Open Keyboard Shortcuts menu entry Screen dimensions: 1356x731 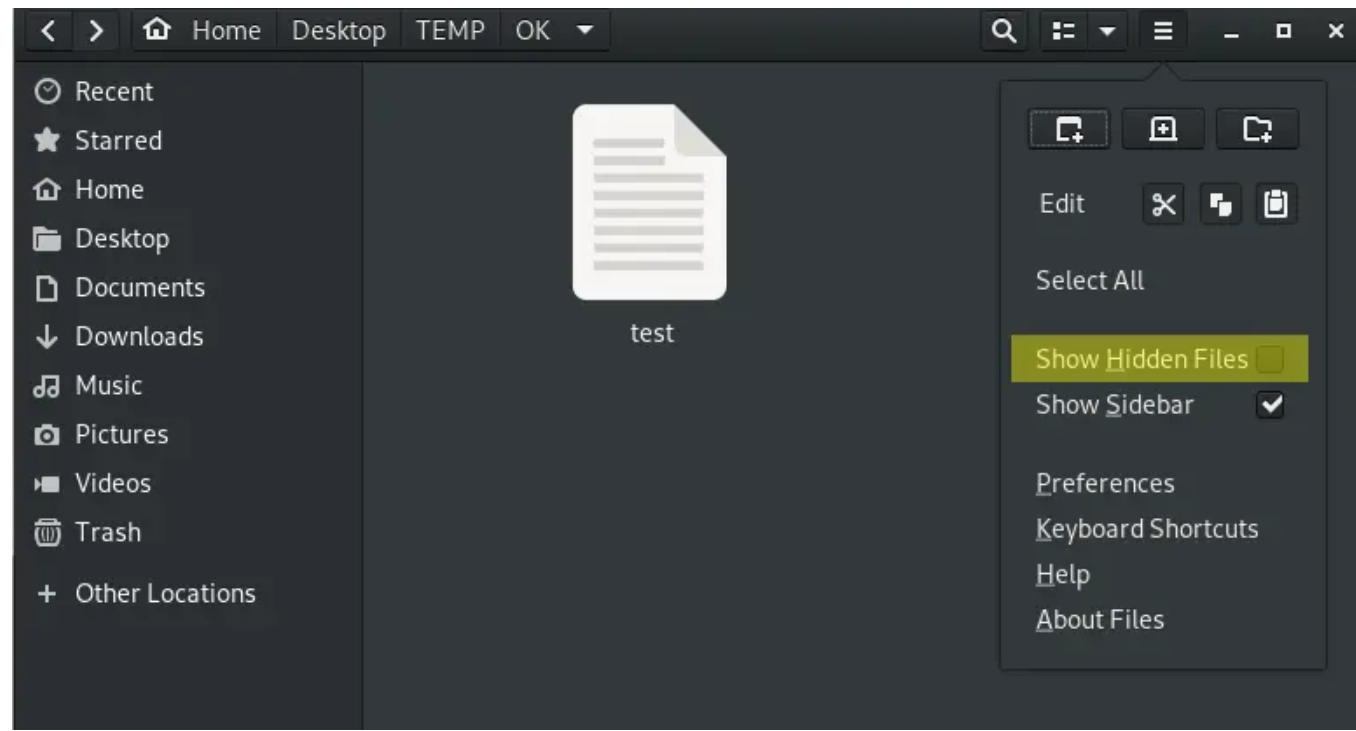pyautogui.click(x=1146, y=529)
